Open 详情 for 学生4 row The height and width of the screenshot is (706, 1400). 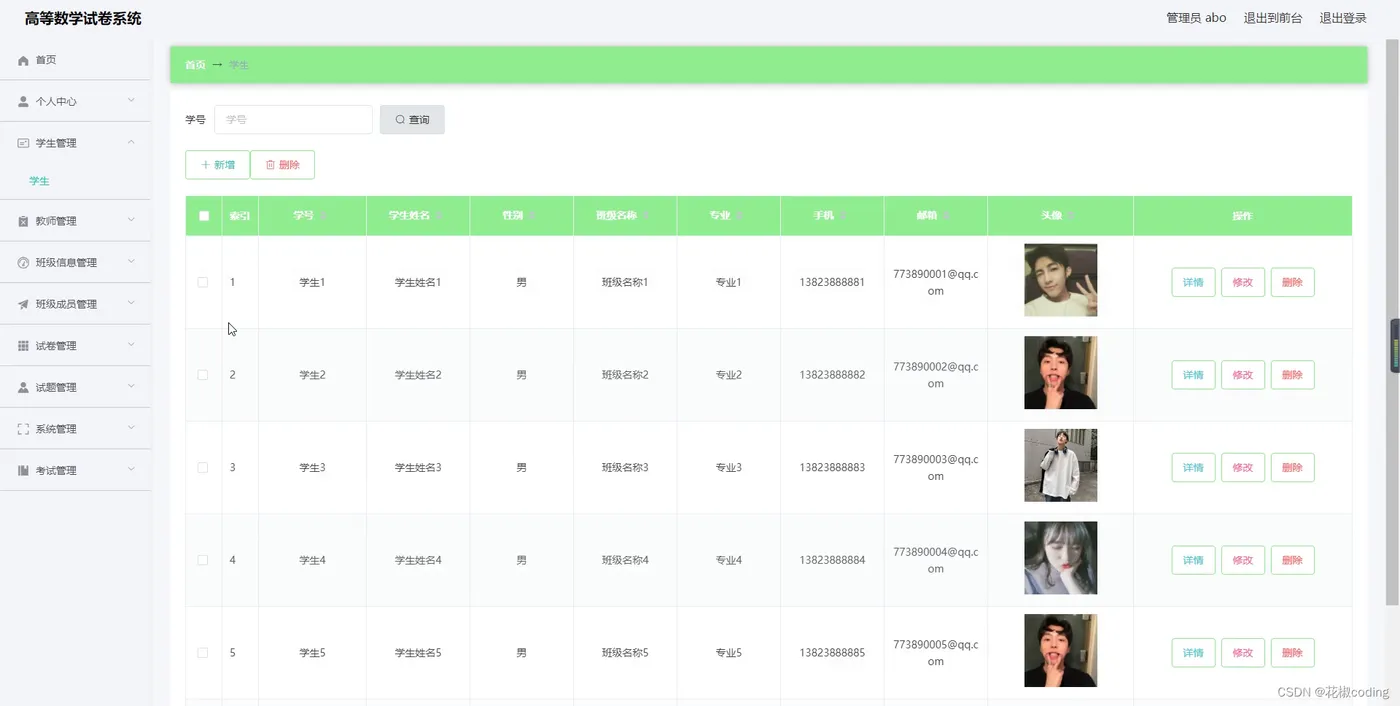coord(1193,560)
